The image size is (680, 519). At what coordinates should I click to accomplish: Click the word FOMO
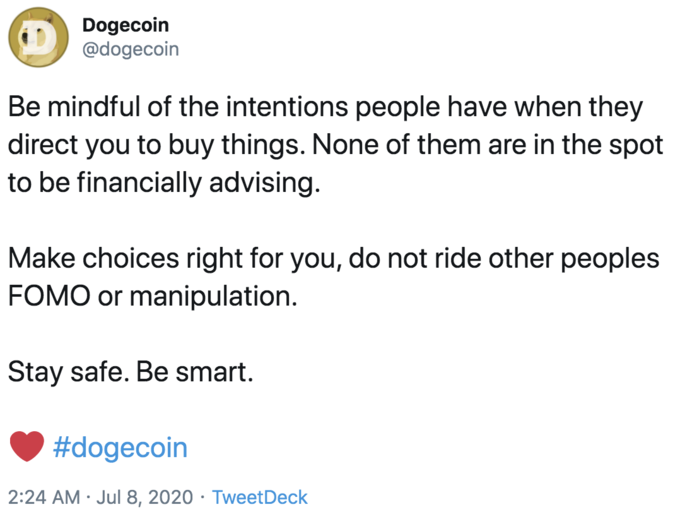49,296
